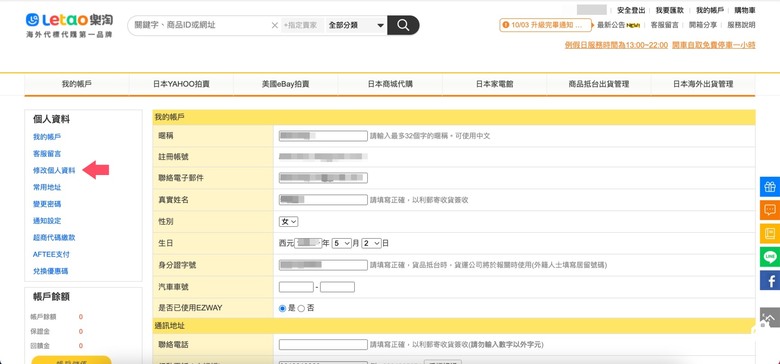Click the 我要匯款 link

point(670,10)
